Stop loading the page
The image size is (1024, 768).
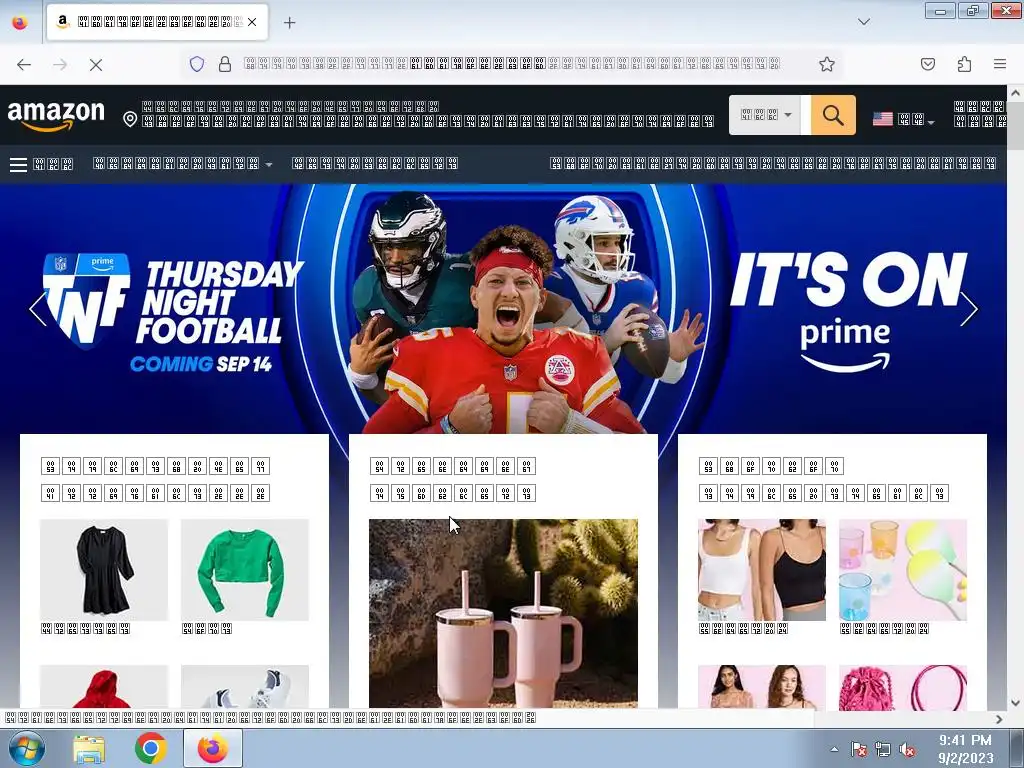tap(96, 65)
